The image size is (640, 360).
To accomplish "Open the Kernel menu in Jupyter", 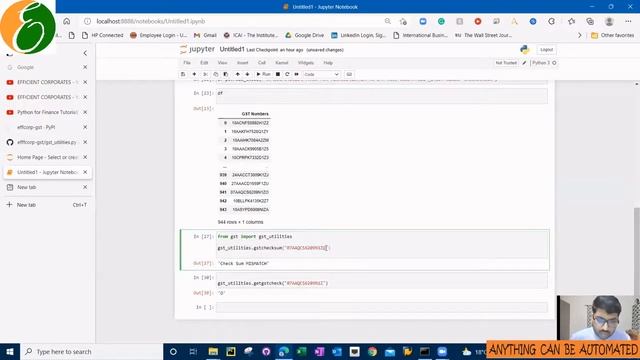I will [x=282, y=63].
